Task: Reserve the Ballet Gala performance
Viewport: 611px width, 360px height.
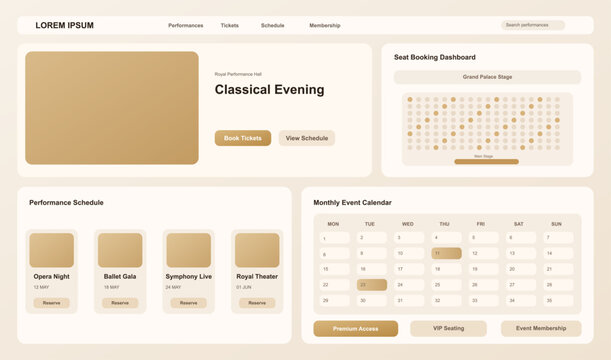Action: (120, 303)
